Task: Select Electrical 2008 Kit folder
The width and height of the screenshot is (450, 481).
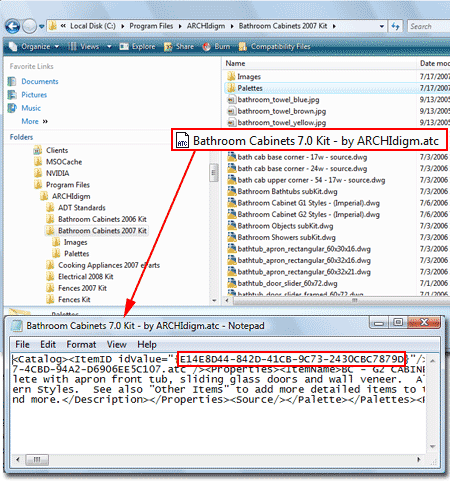Action: [86, 277]
